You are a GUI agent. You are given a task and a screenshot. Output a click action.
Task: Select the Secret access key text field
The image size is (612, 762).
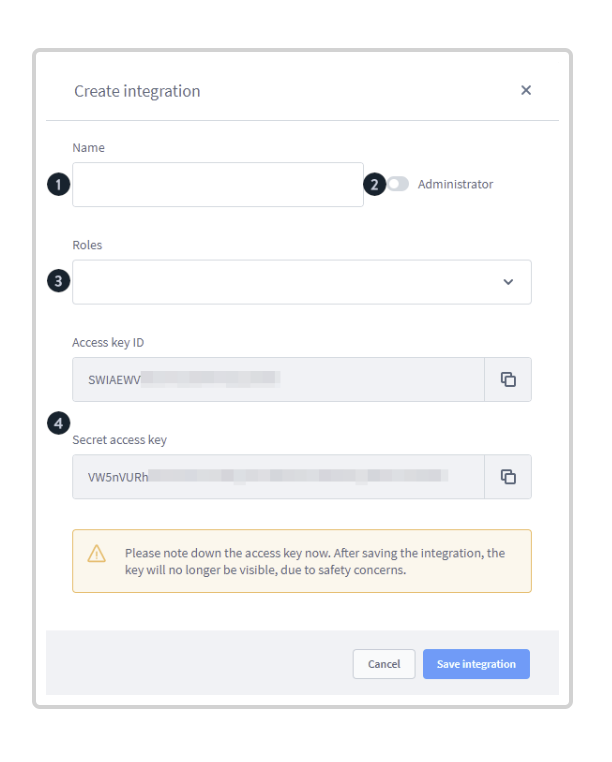[279, 477]
